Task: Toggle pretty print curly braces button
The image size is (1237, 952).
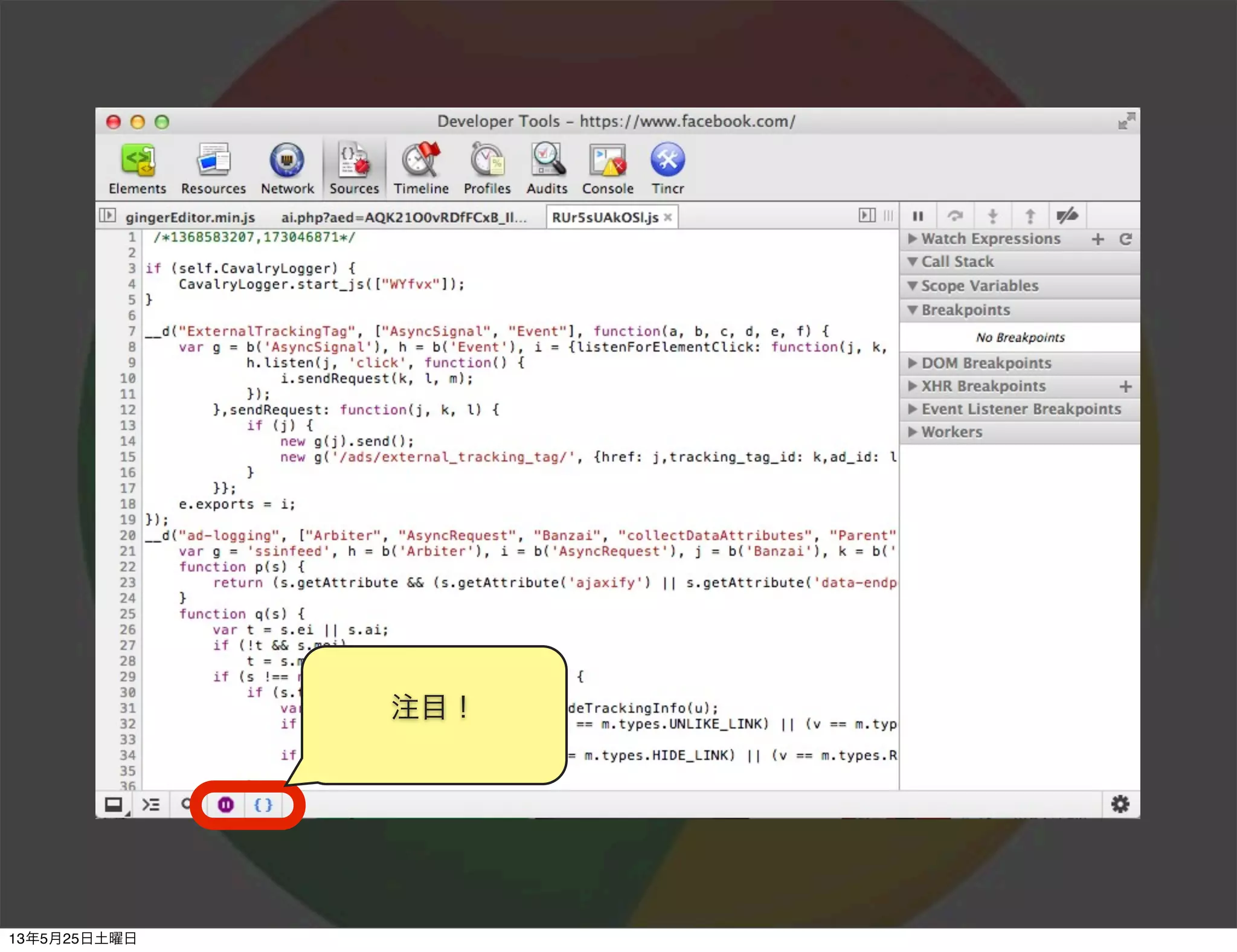Action: pyautogui.click(x=263, y=805)
